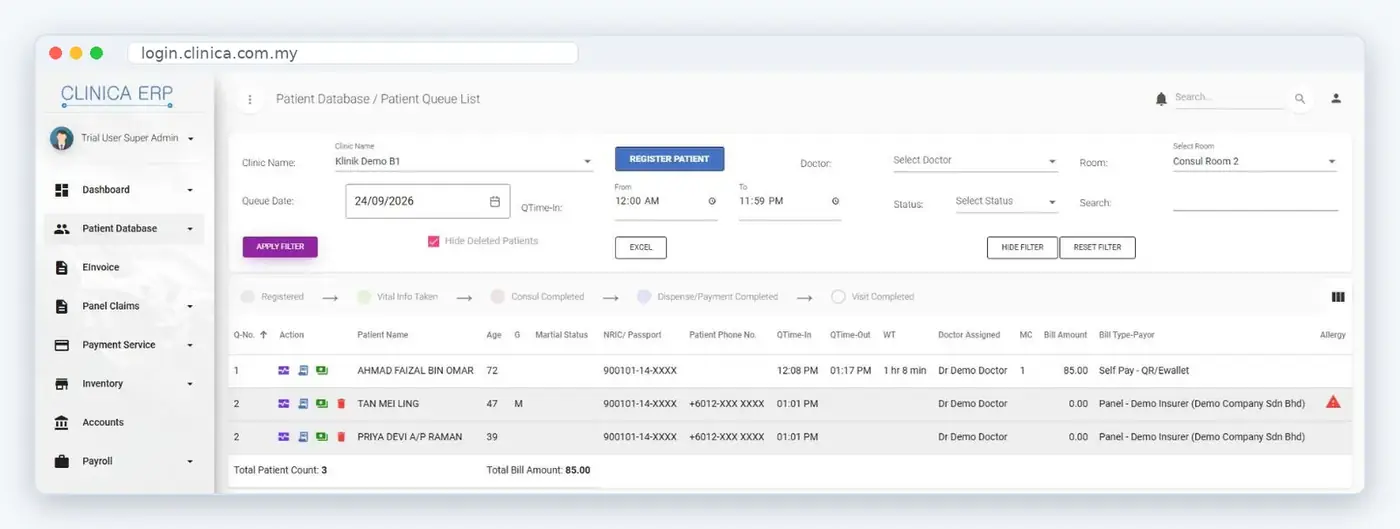Select the Visit Completed status circle
The image size is (1400, 529).
click(x=838, y=297)
